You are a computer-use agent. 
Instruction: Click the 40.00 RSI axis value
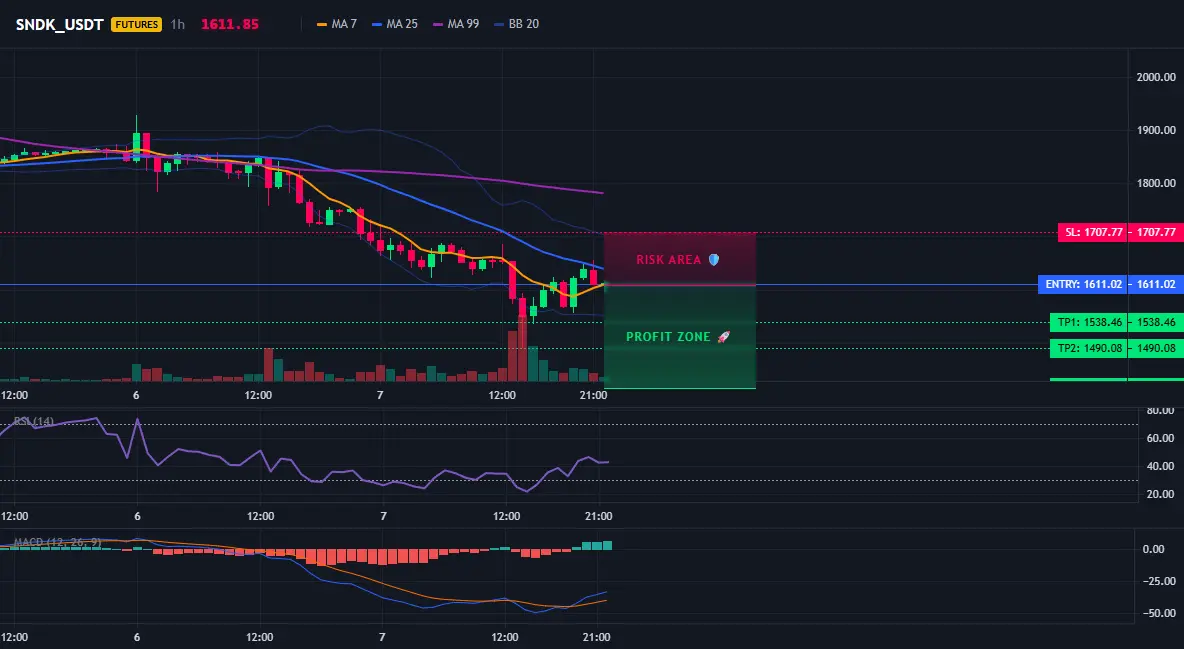click(x=1161, y=466)
